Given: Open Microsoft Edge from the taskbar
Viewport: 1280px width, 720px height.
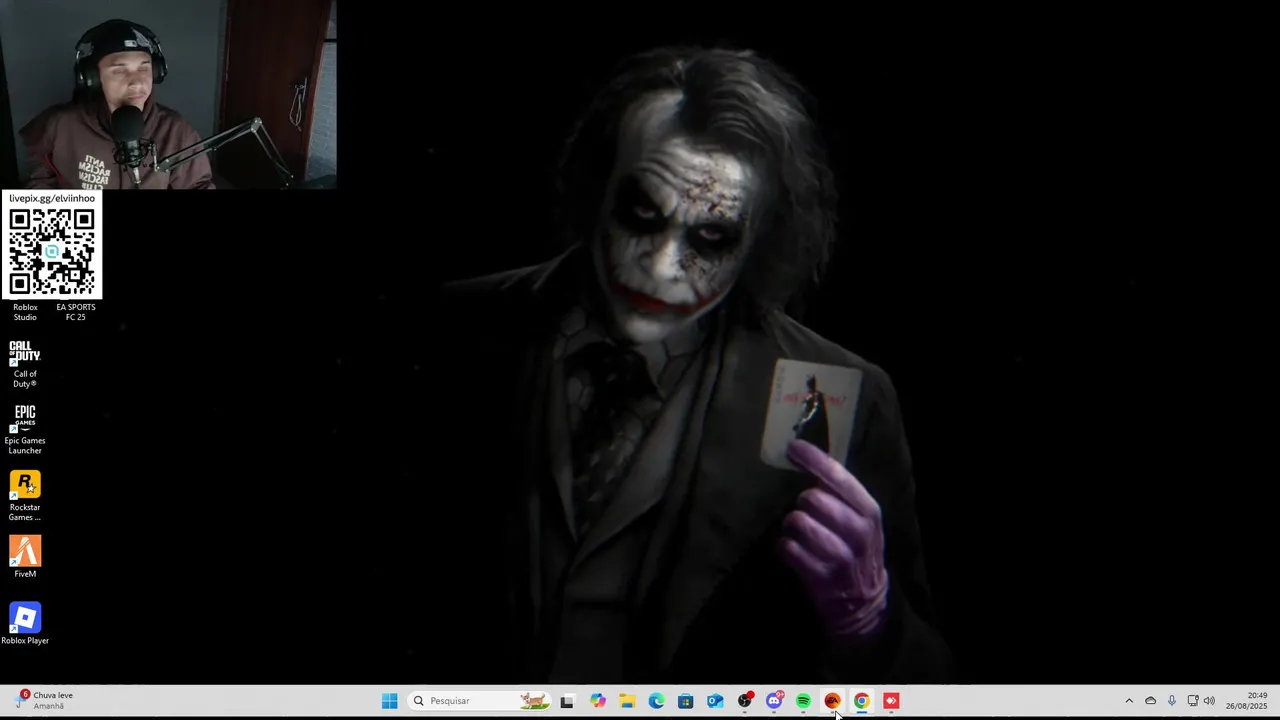Looking at the screenshot, I should [x=656, y=701].
